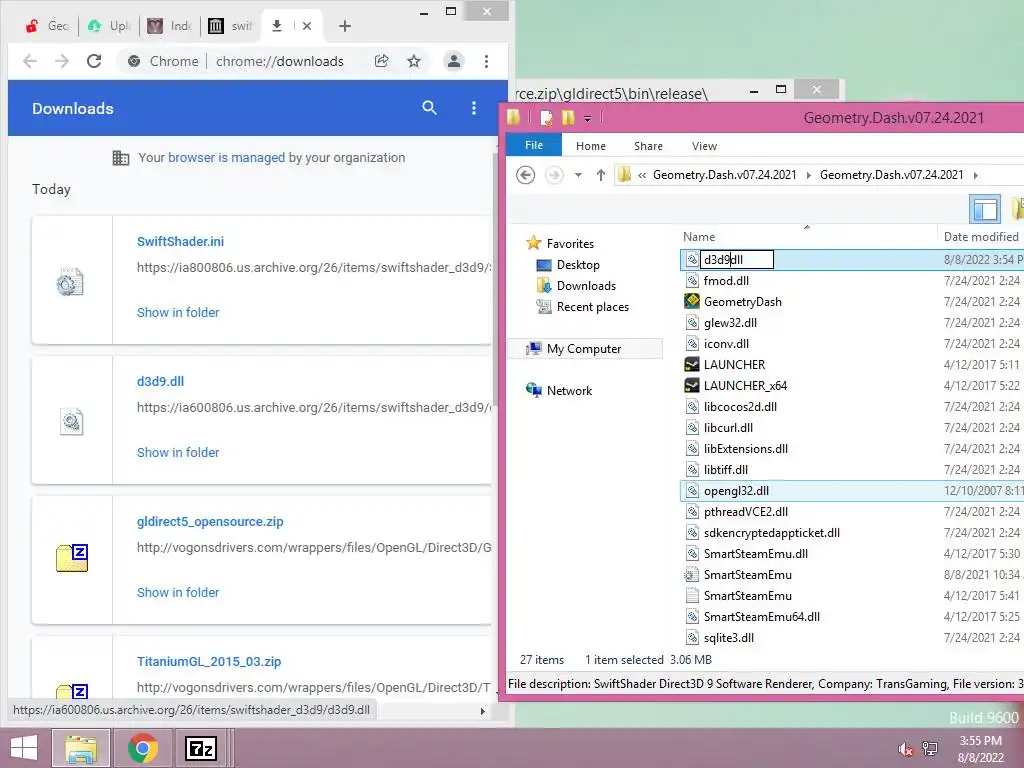This screenshot has height=768, width=1024.
Task: Click Chrome forward arrow button
Action: pos(62,61)
